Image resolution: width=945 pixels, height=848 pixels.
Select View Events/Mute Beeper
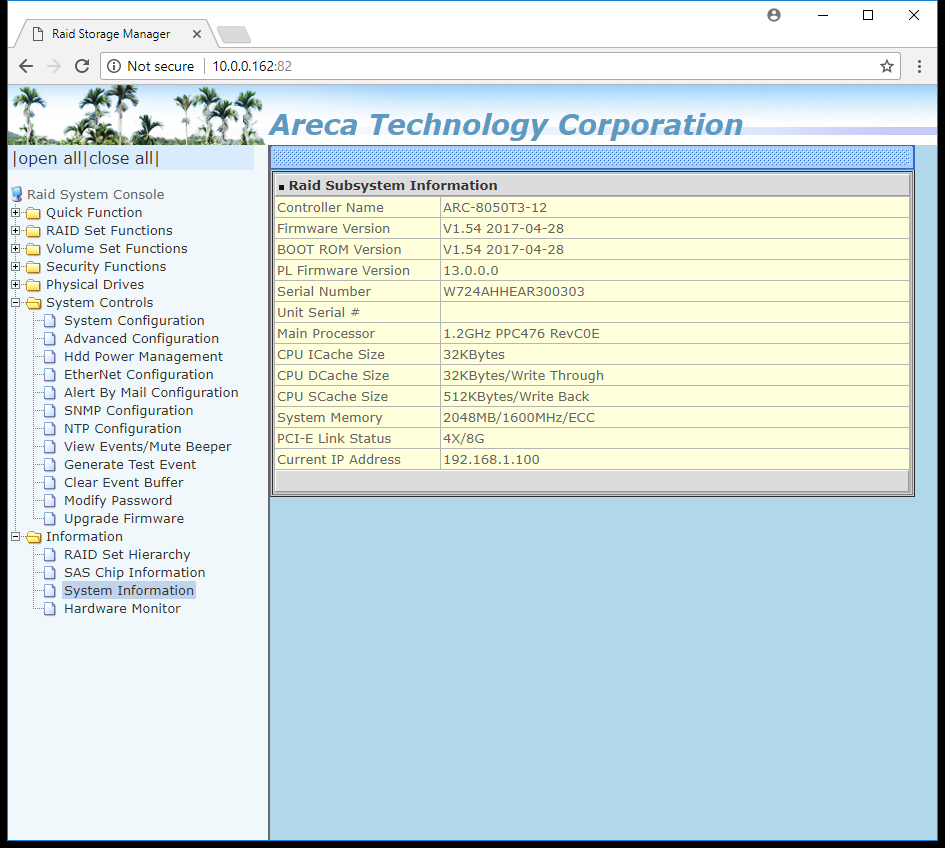point(148,447)
